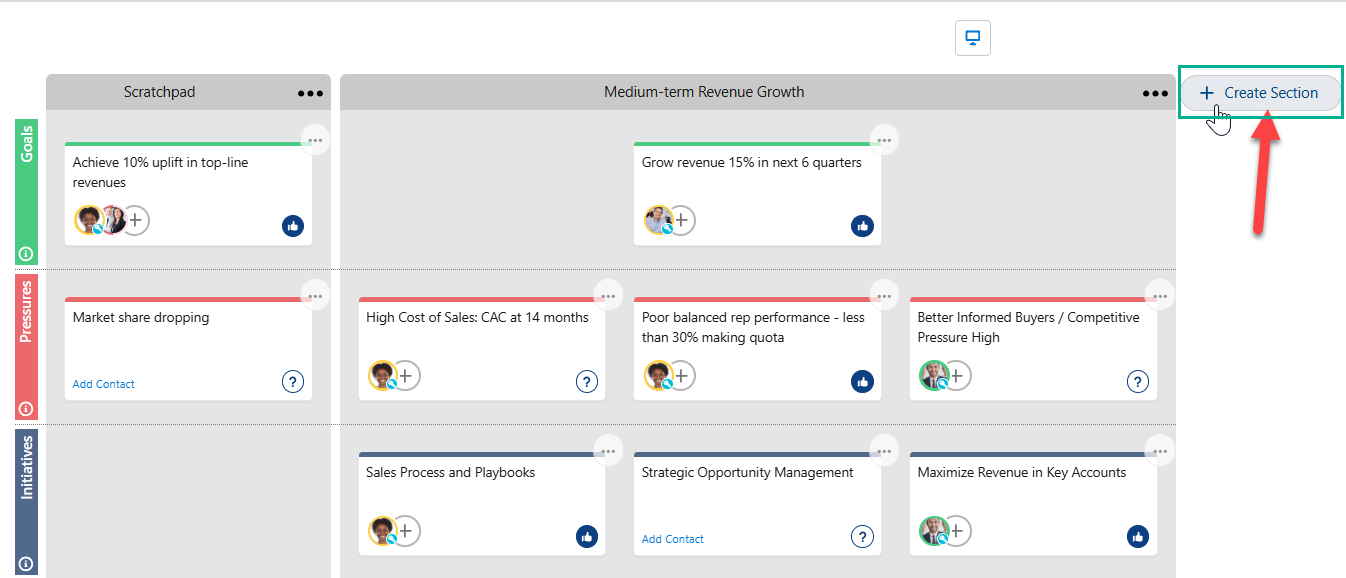Toggle thumbs-up on 'Maximize Revenue in Key Accounts' card

pyautogui.click(x=1138, y=537)
